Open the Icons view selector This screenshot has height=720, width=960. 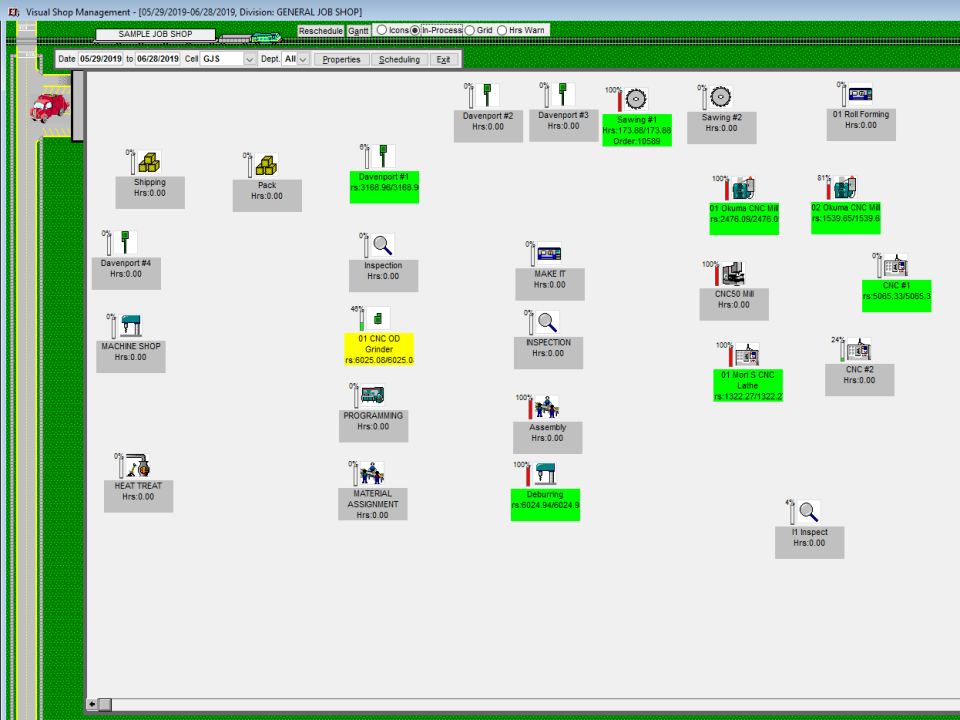384,30
